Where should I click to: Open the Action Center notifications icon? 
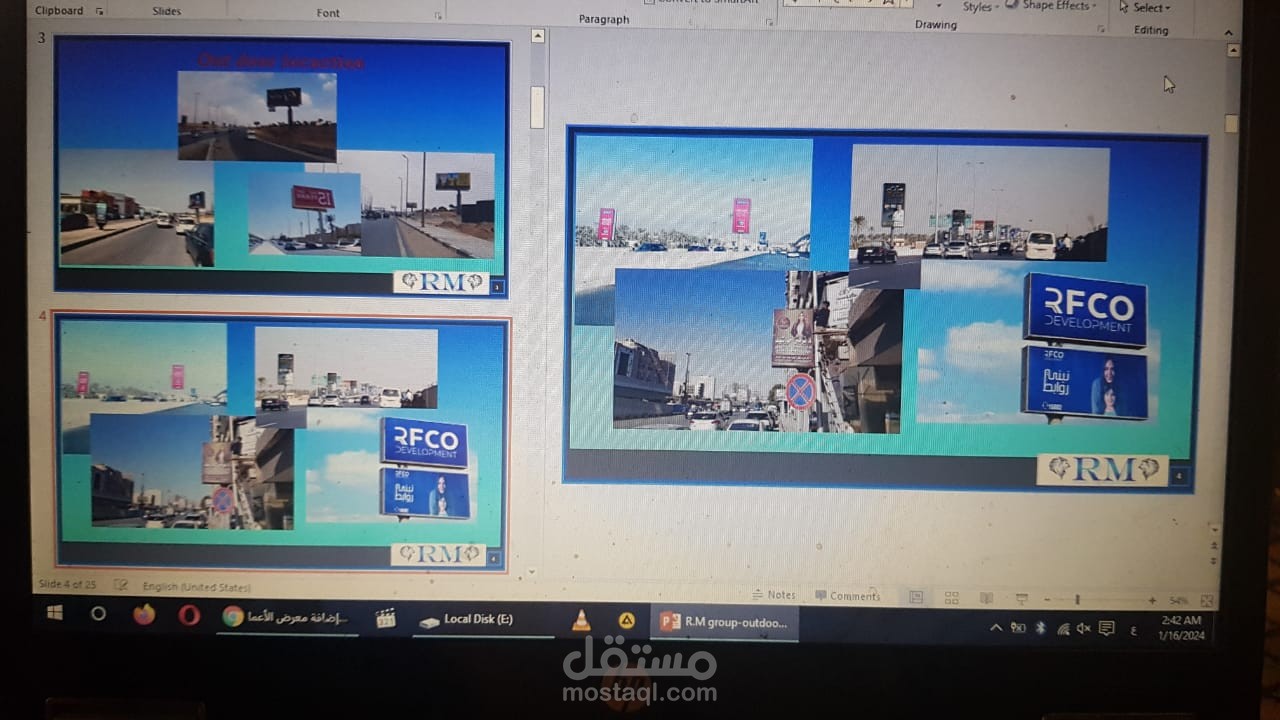[x=1106, y=628]
